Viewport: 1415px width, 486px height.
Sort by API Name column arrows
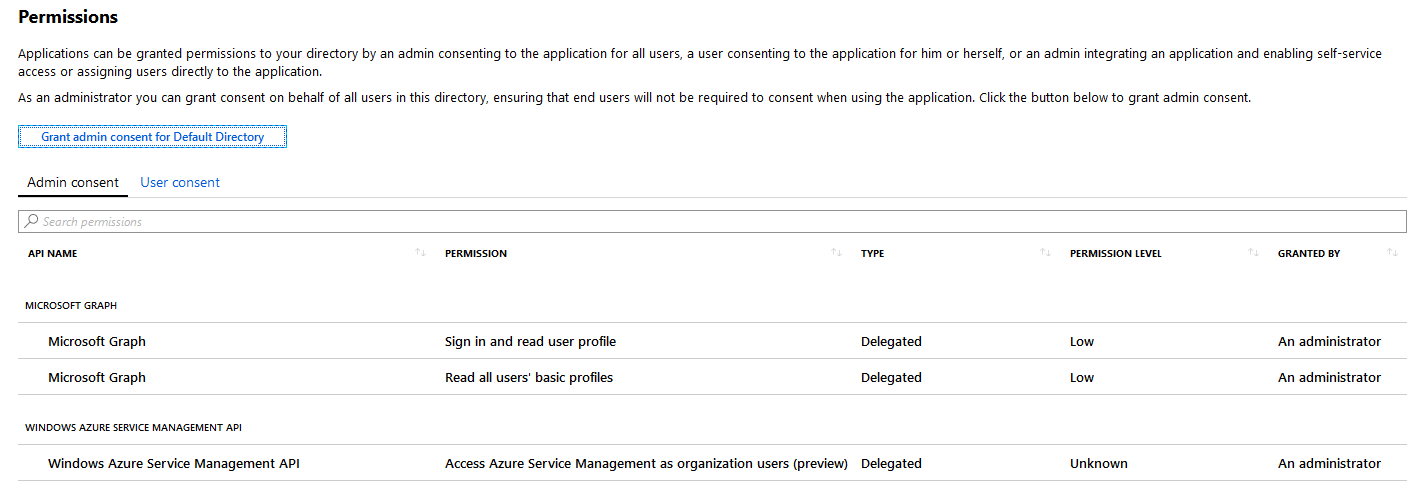[421, 253]
